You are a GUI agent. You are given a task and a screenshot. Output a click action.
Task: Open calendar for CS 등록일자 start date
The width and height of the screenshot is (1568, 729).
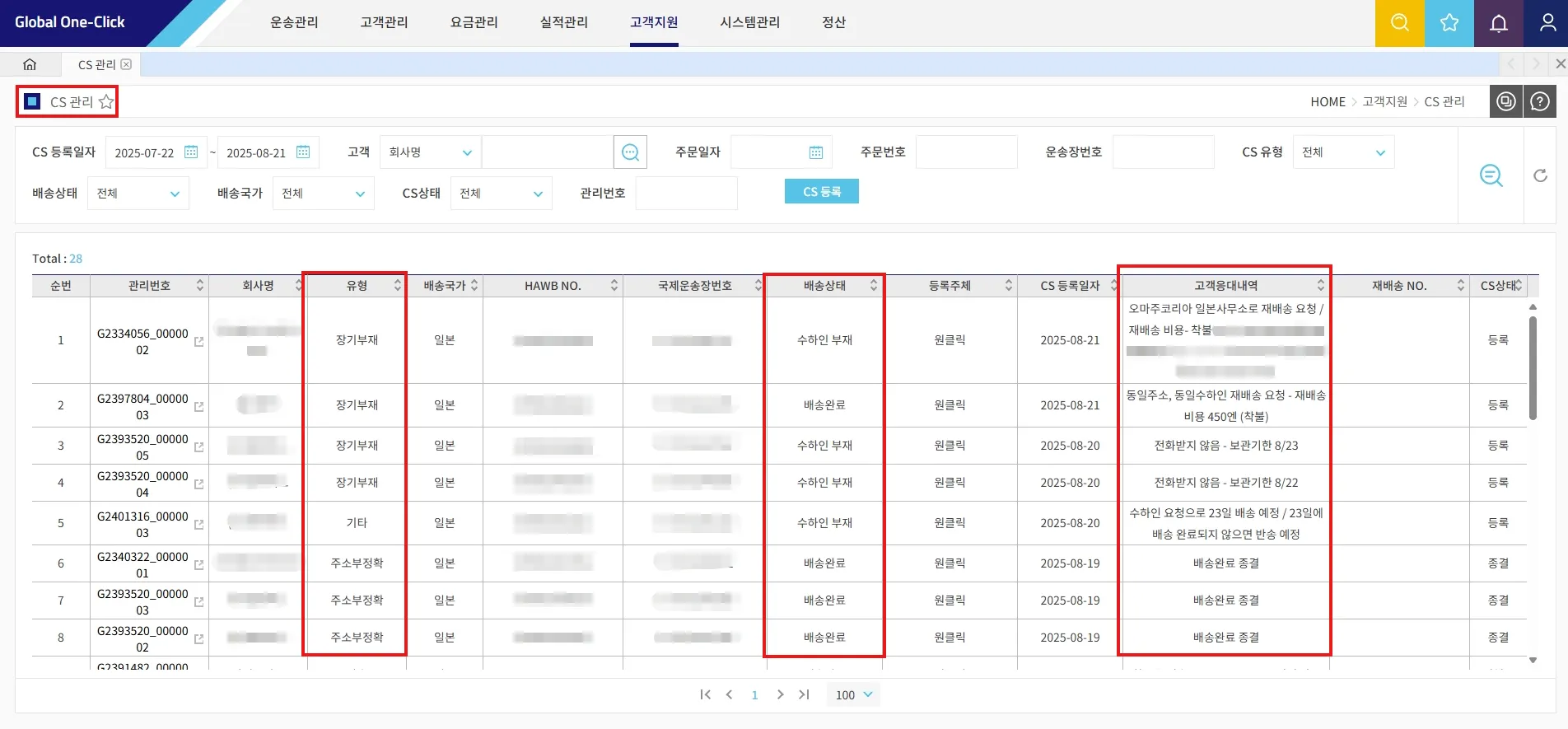click(x=191, y=152)
